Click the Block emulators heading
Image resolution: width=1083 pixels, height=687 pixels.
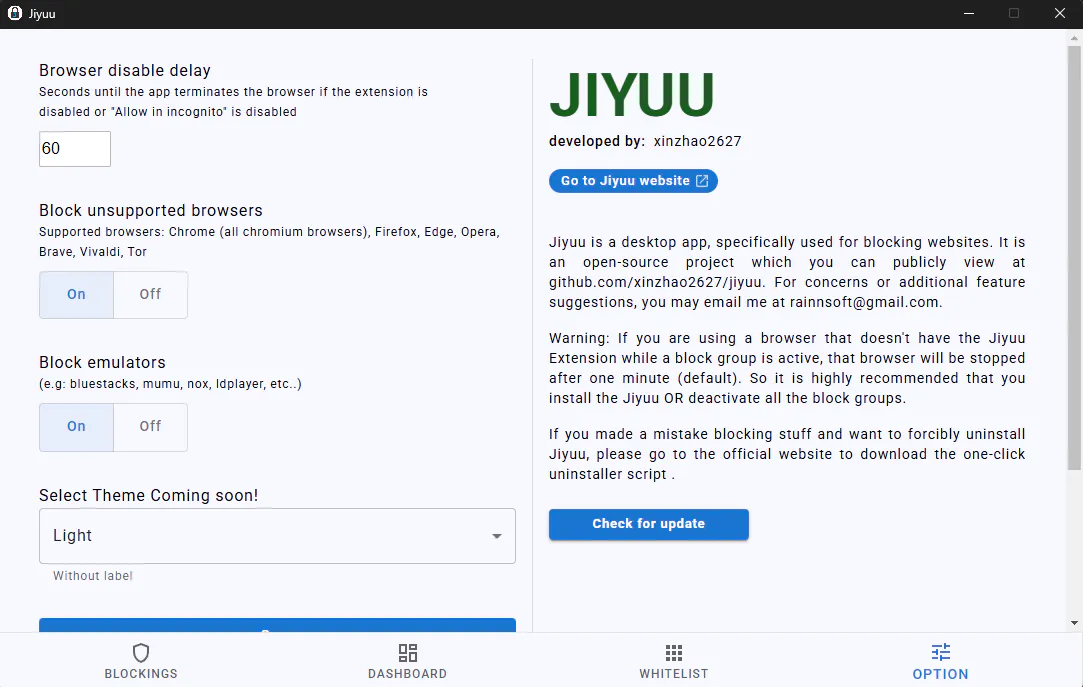(102, 362)
